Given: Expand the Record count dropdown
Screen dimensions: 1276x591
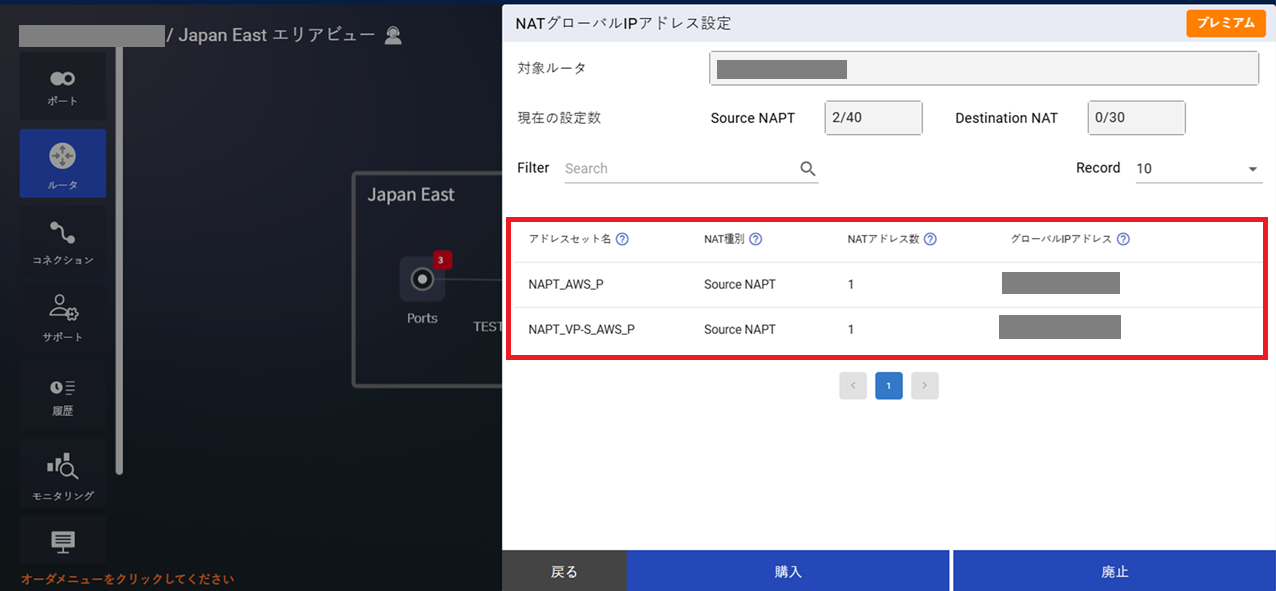Looking at the screenshot, I should [1253, 169].
